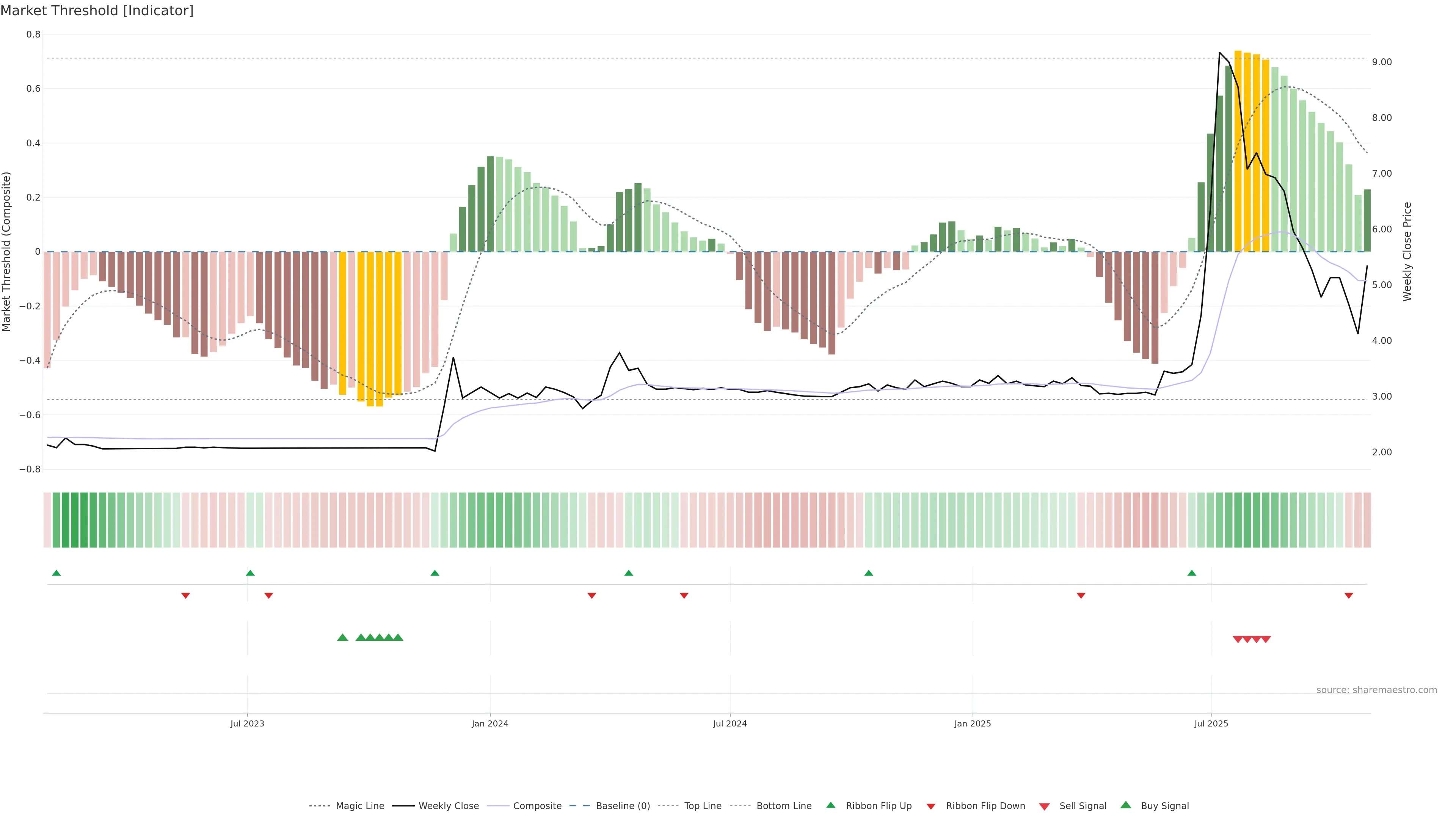
Task: Click the Market Threshold [Indicator] title
Action: pyautogui.click(x=97, y=11)
